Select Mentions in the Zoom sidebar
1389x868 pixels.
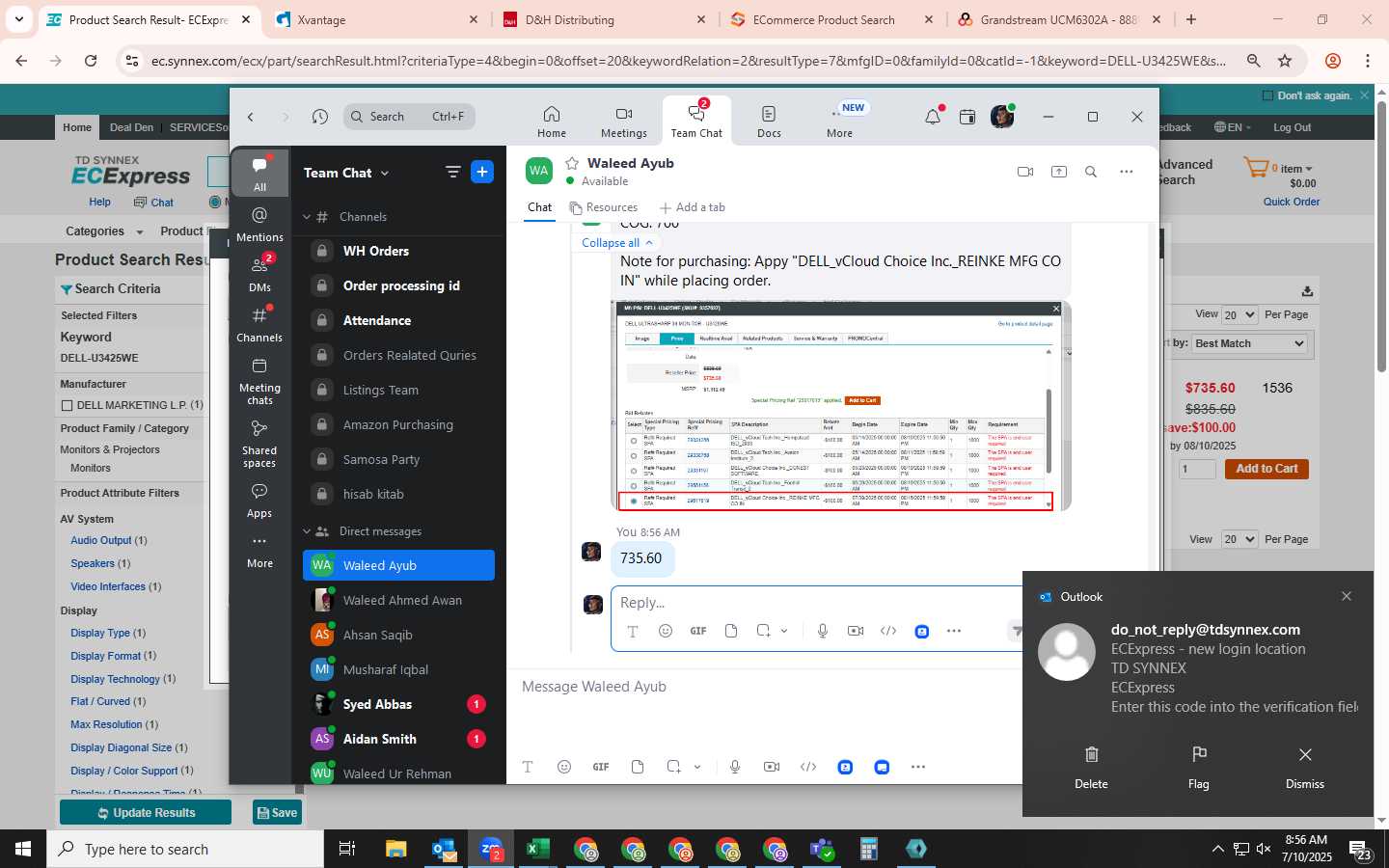[259, 224]
